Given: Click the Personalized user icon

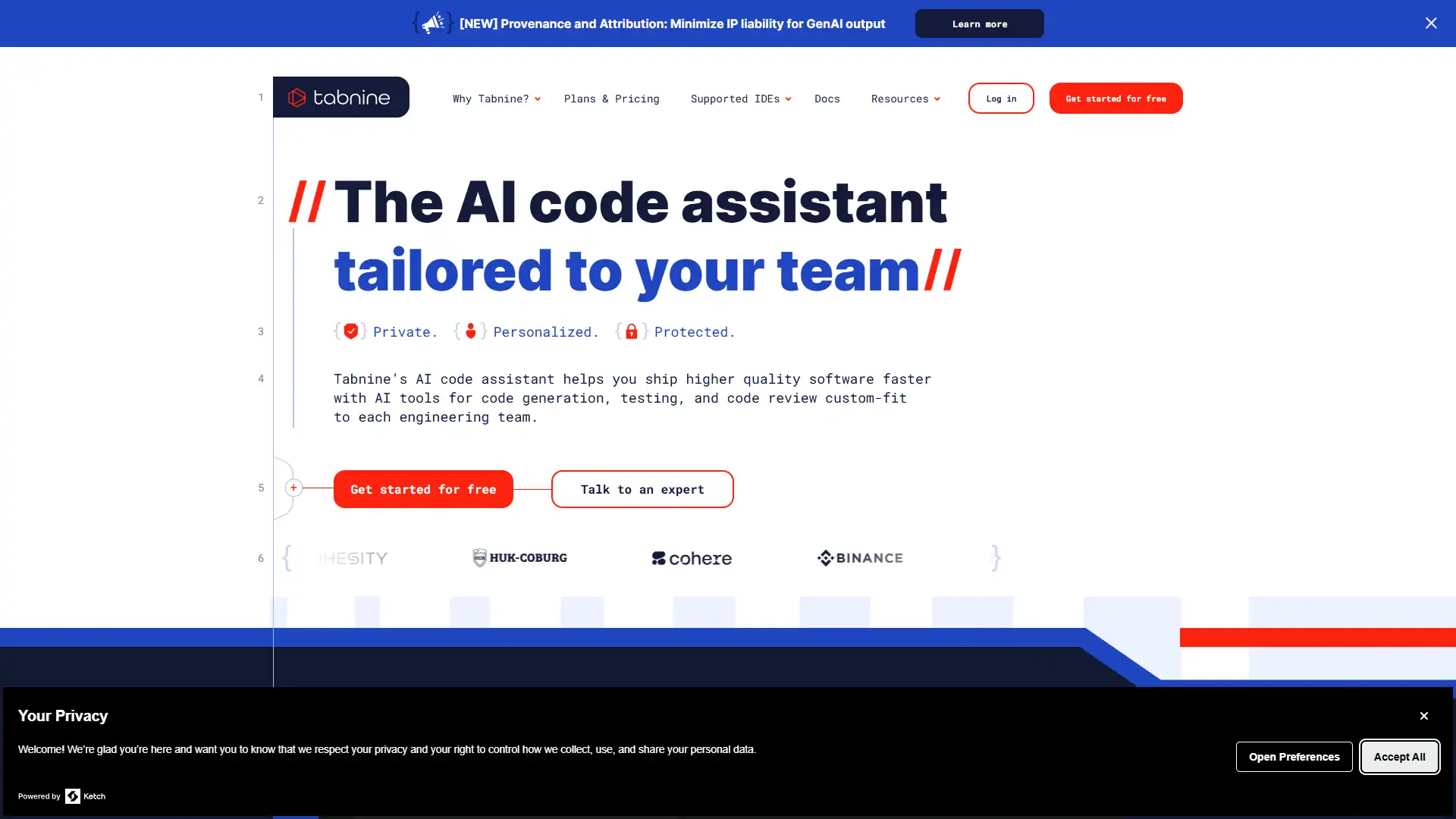Looking at the screenshot, I should (470, 331).
